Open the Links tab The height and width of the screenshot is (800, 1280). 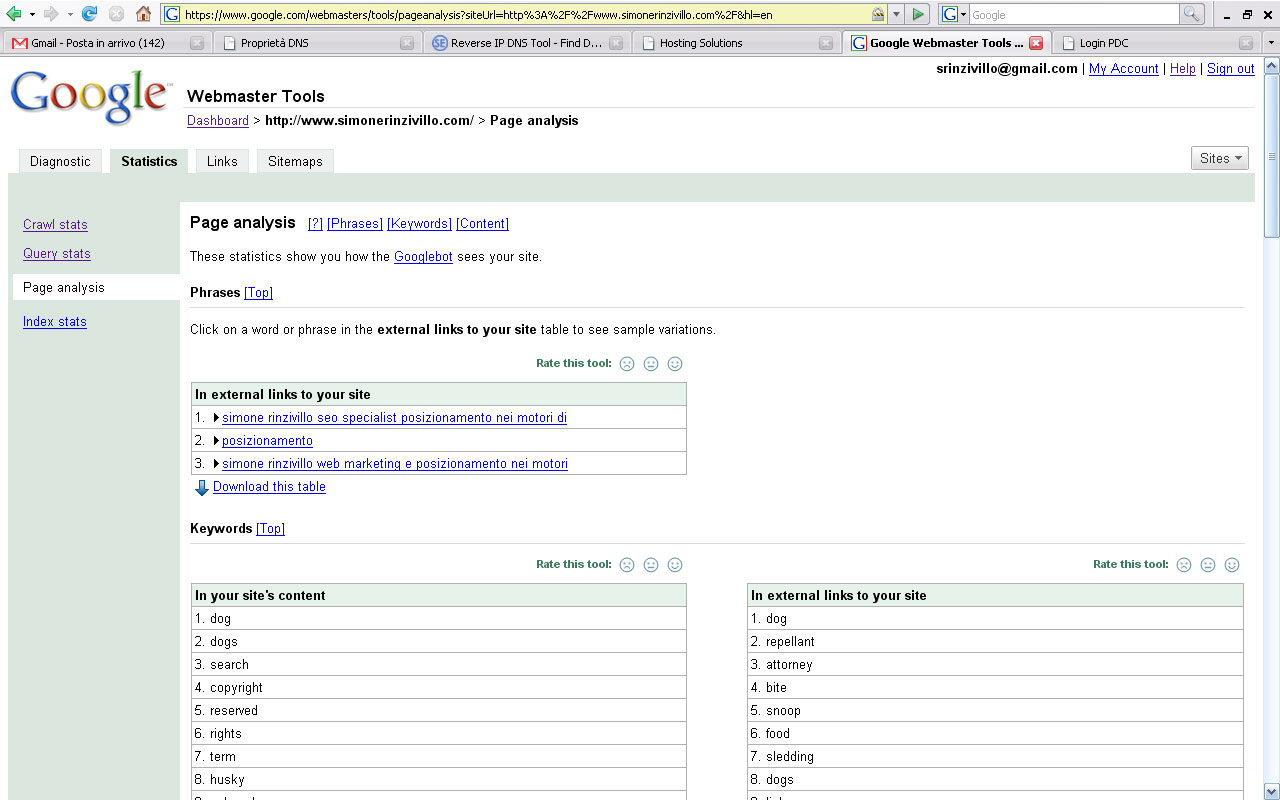click(x=222, y=161)
